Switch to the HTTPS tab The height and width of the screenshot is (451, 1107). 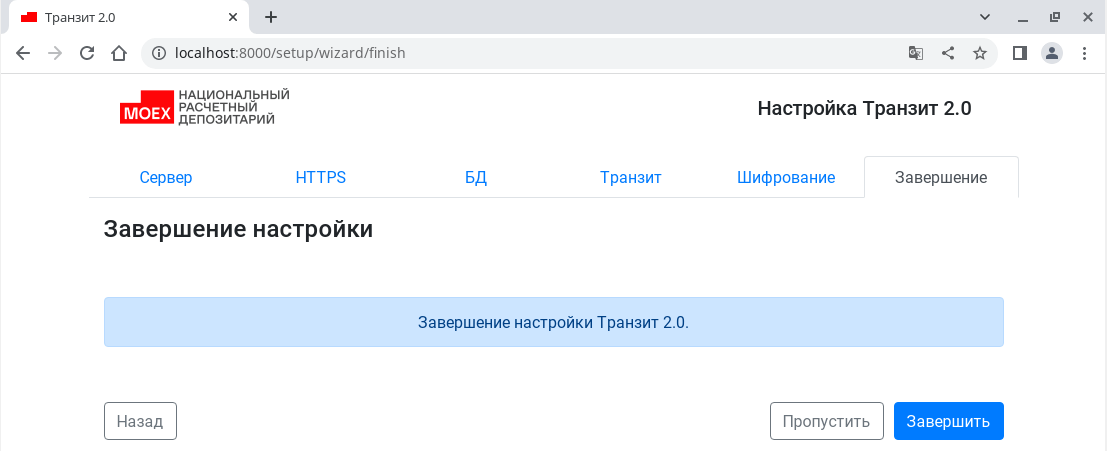[x=321, y=177]
